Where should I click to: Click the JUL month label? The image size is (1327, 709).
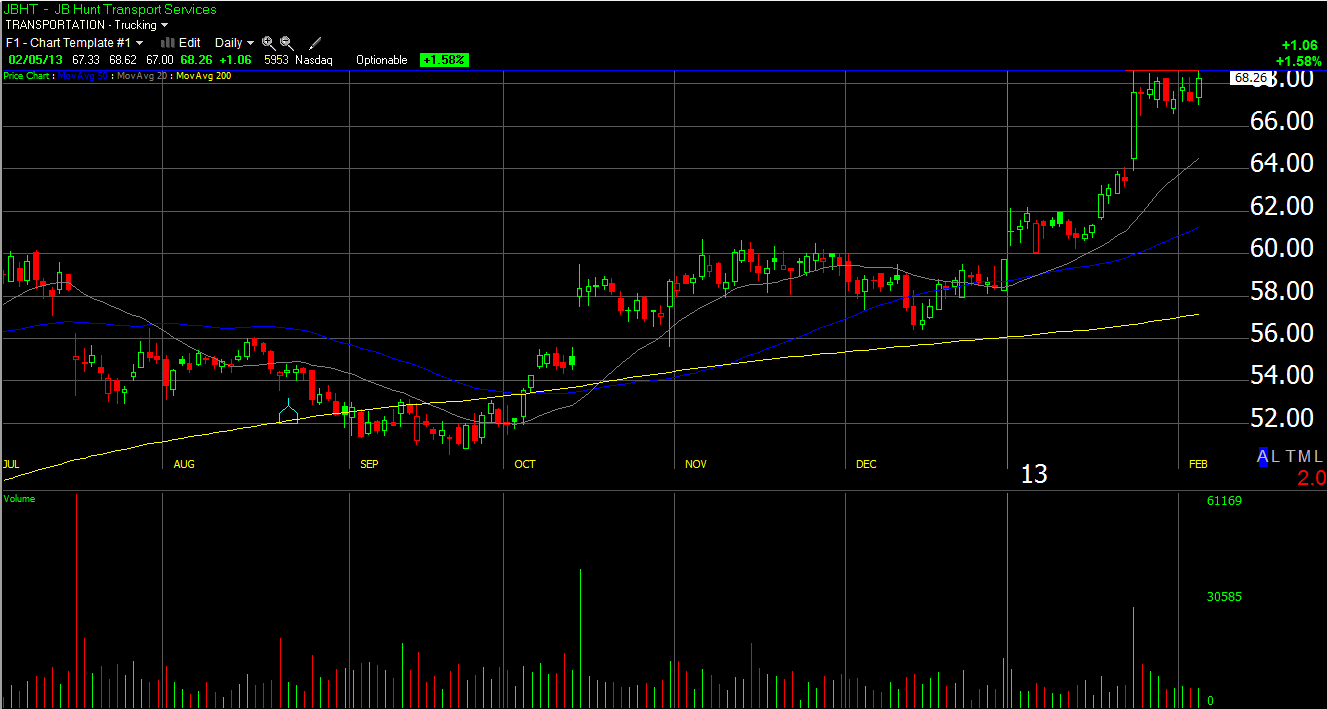click(12, 465)
